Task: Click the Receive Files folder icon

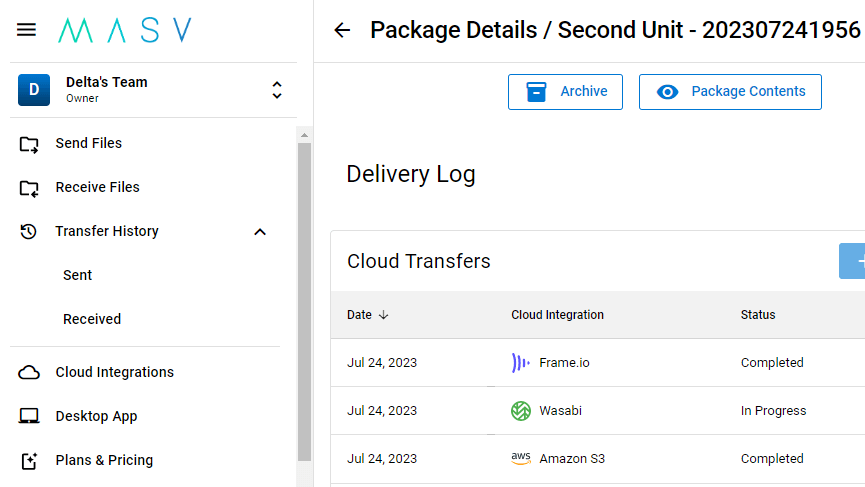Action: pyautogui.click(x=29, y=188)
